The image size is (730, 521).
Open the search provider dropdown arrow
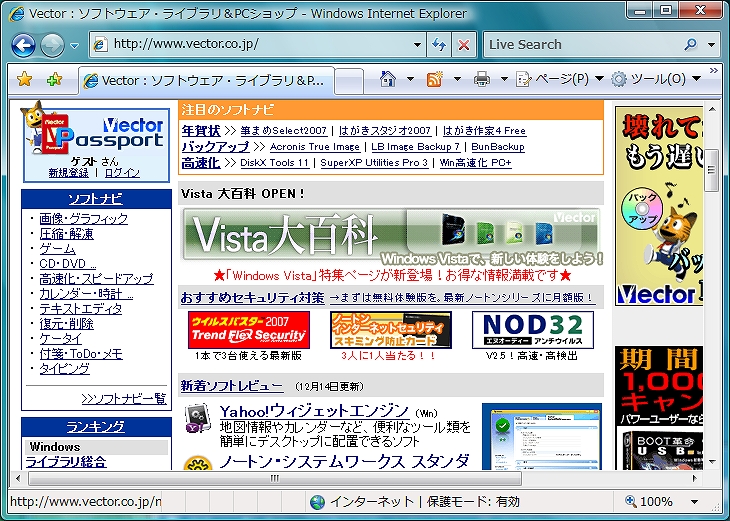click(x=711, y=45)
